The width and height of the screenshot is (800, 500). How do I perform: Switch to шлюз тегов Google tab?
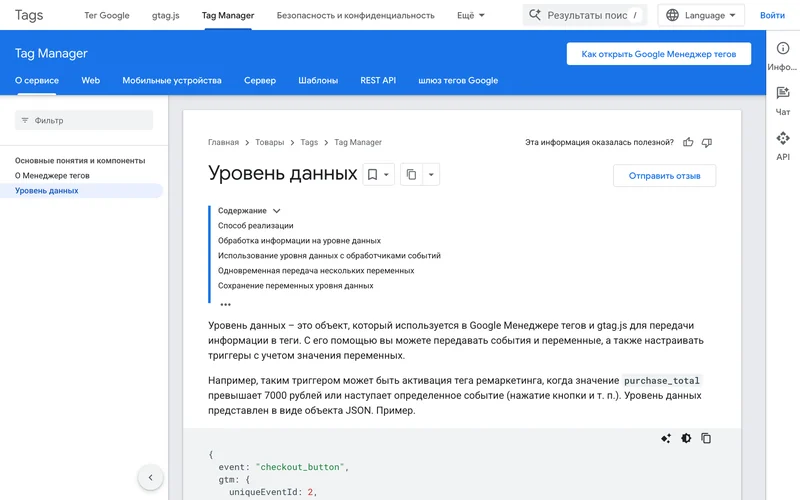(458, 81)
